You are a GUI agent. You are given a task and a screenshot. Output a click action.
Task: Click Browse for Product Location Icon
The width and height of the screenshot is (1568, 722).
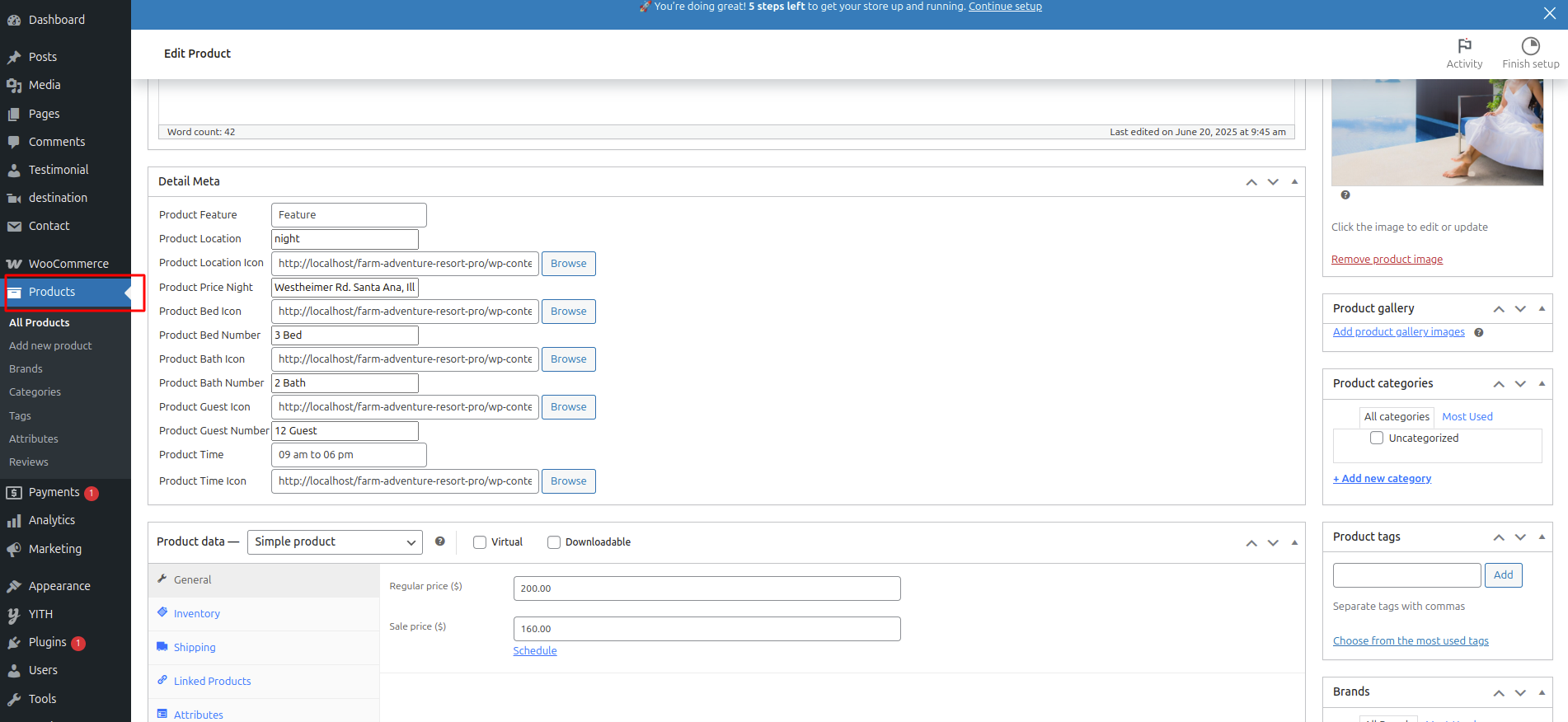[568, 264]
